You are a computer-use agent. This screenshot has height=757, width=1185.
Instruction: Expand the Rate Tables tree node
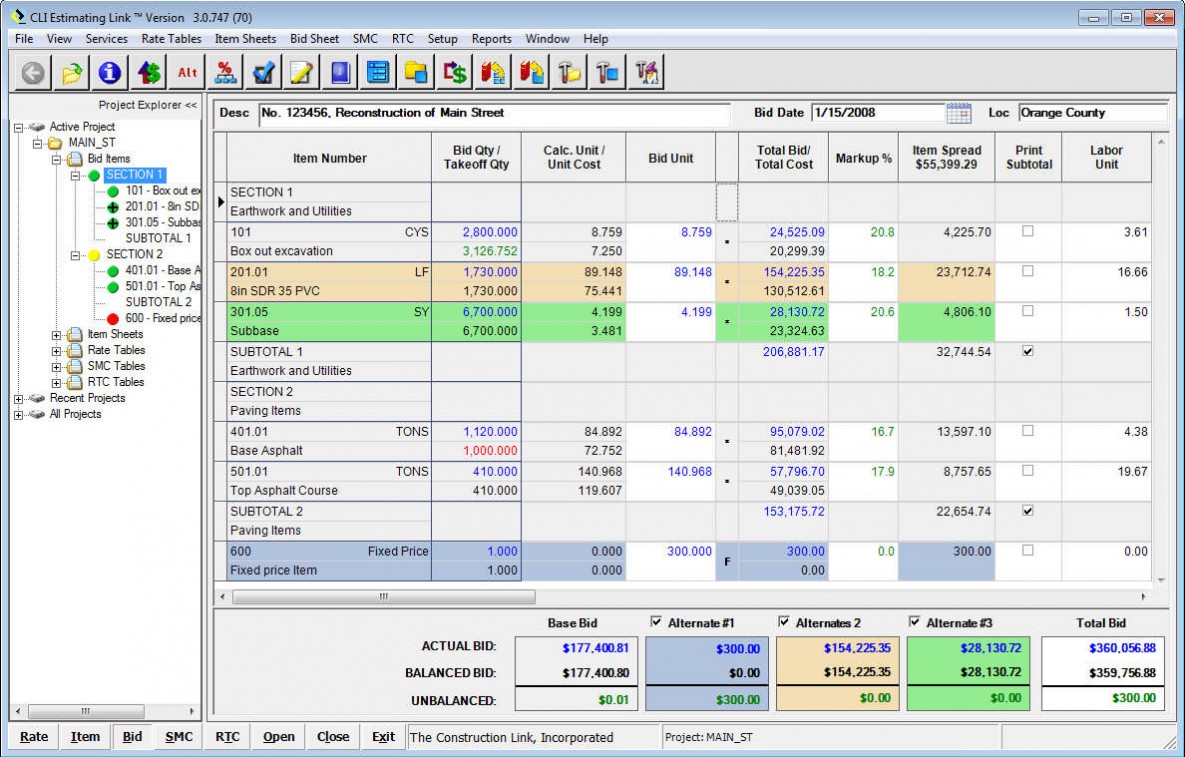[x=56, y=351]
